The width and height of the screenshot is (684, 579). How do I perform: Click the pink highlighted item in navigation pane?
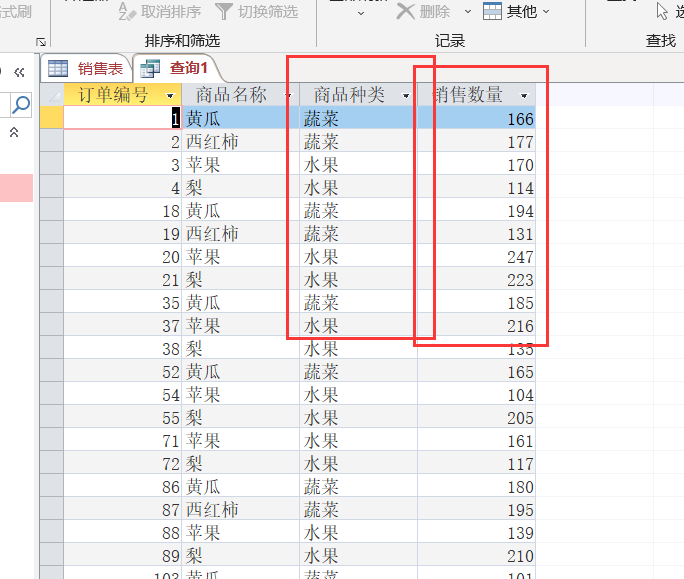pos(16,188)
